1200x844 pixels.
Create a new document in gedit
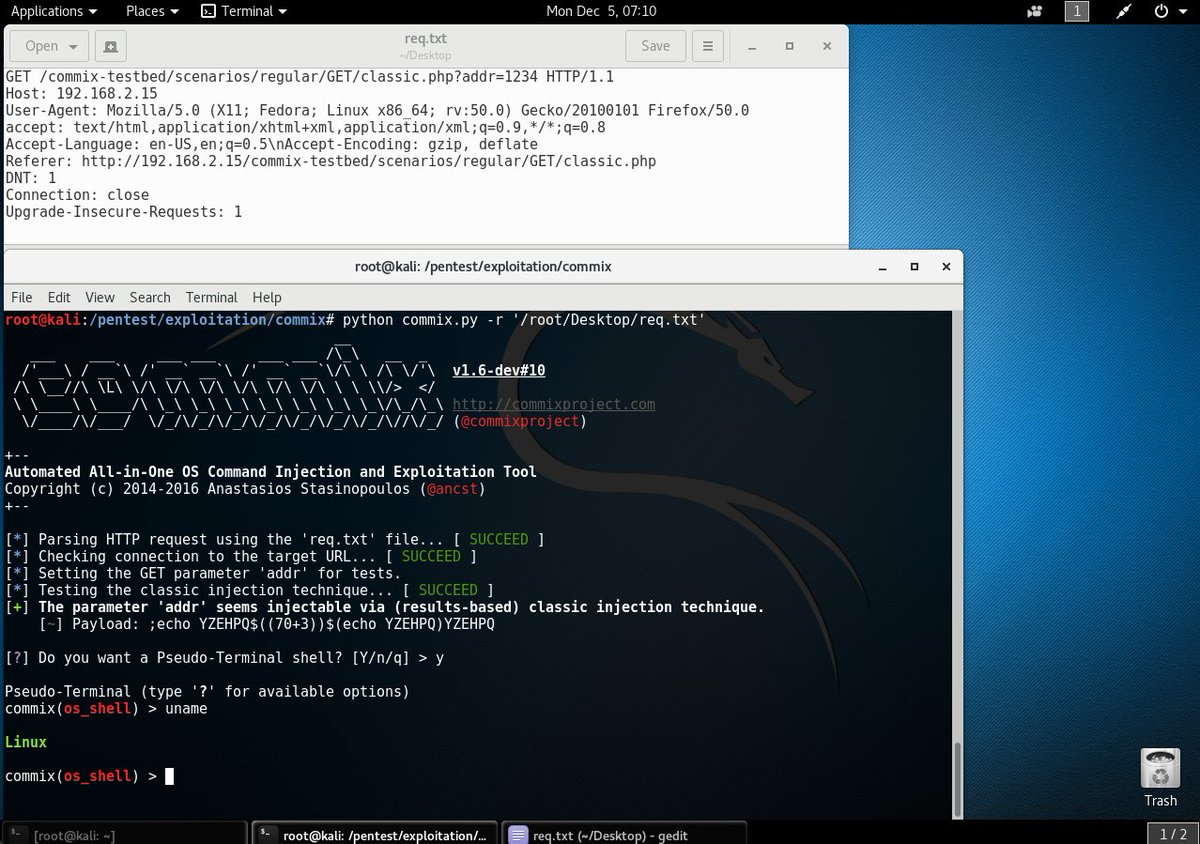pos(111,46)
